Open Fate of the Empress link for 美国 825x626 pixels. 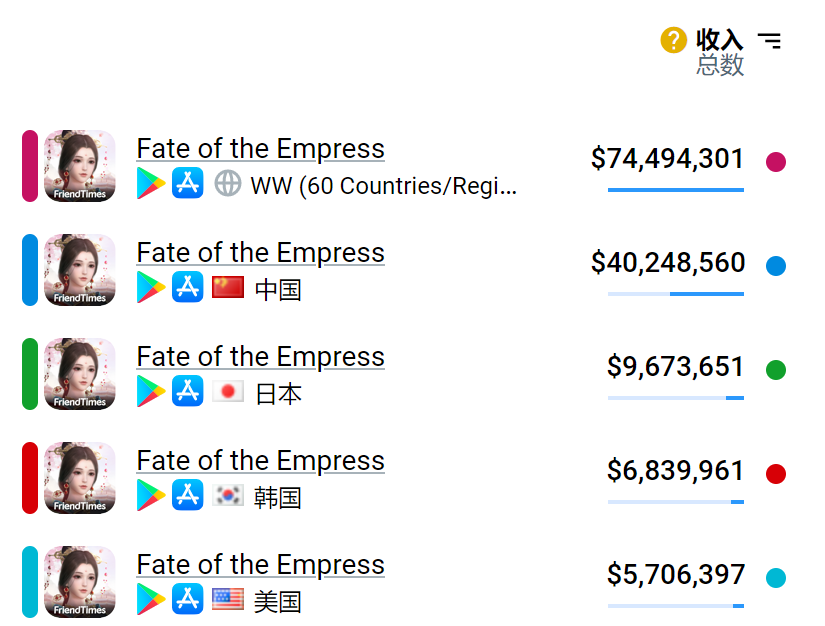tap(260, 565)
